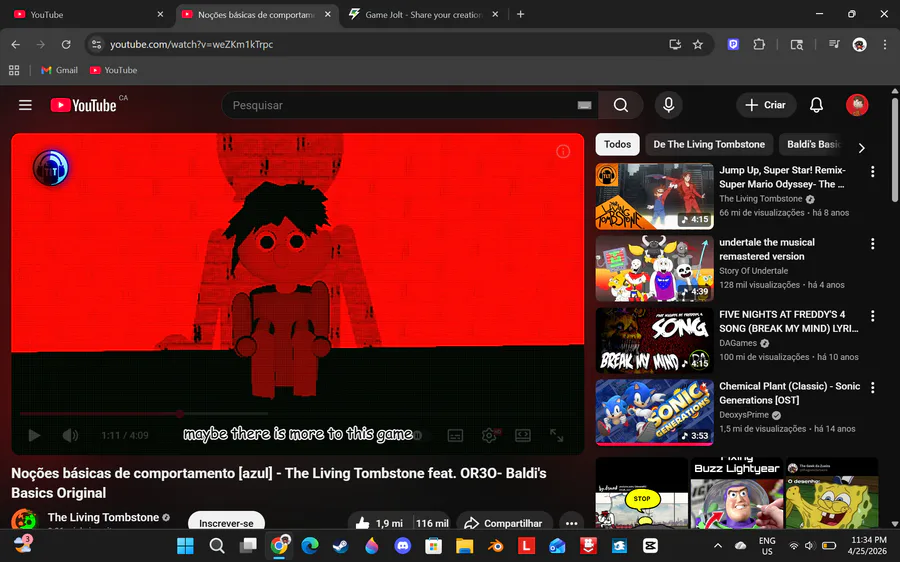
Task: Switch to the Game Jolt browser tab
Action: point(425,14)
